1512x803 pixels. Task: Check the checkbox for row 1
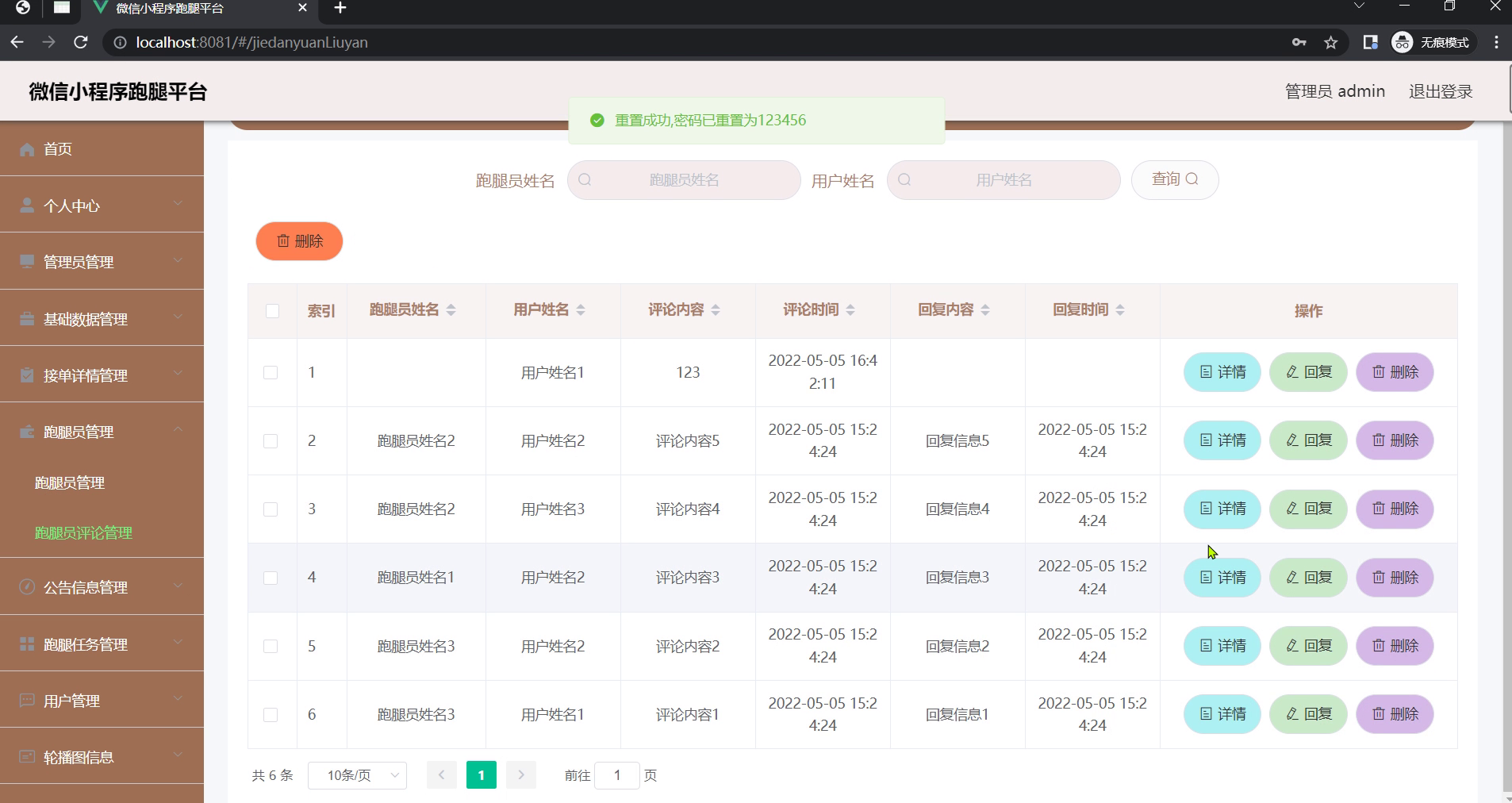coord(271,372)
